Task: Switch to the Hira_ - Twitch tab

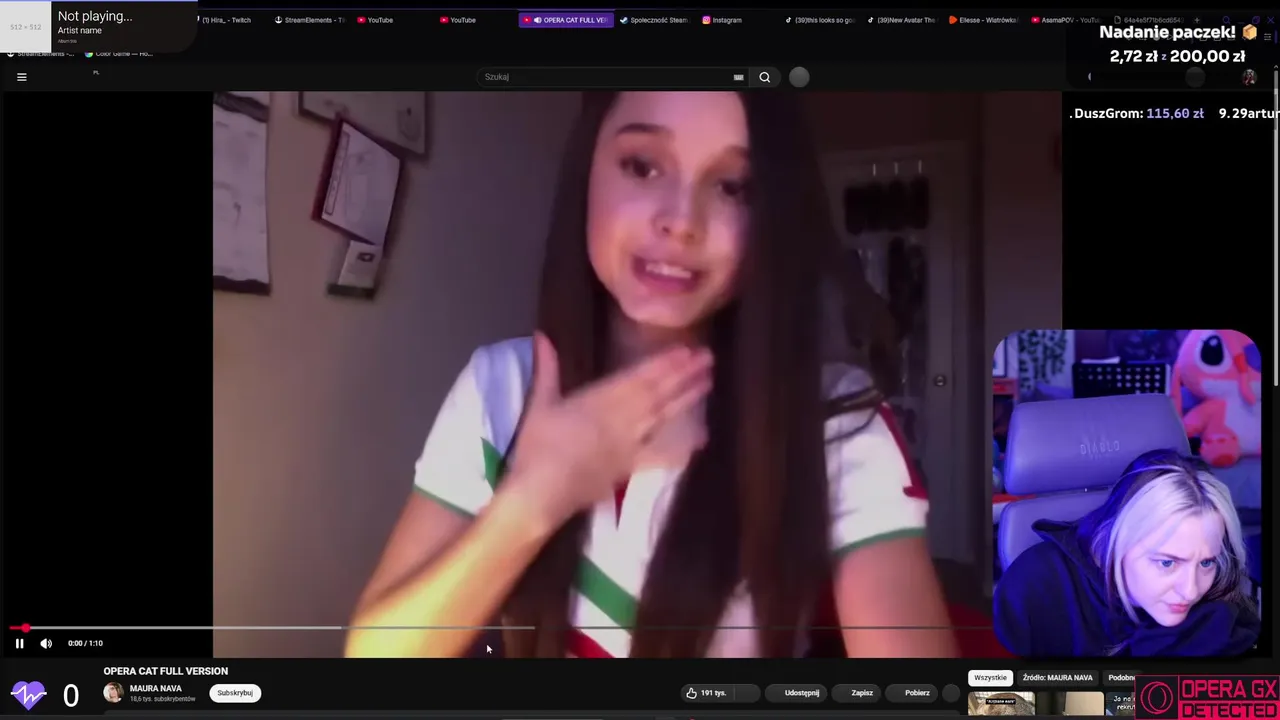Action: coord(224,20)
